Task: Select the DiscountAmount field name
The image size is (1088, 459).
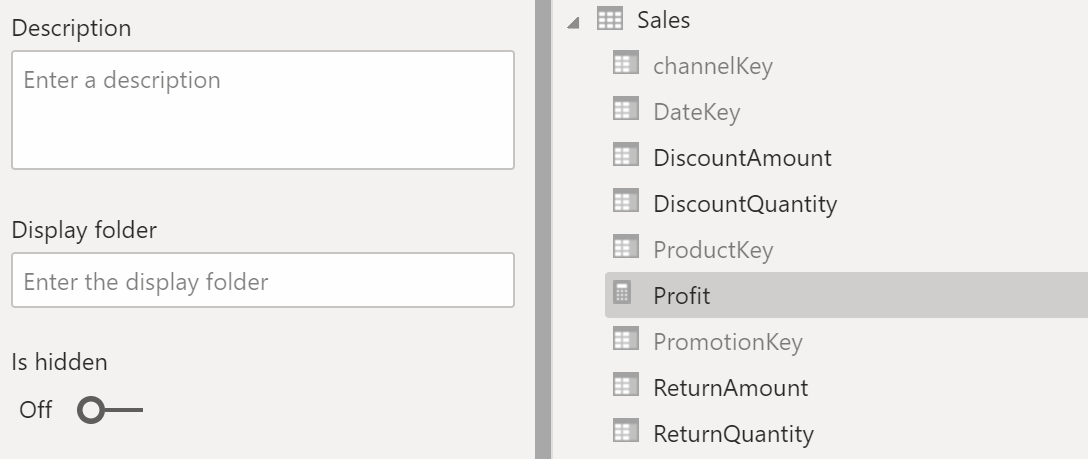Action: click(x=742, y=157)
